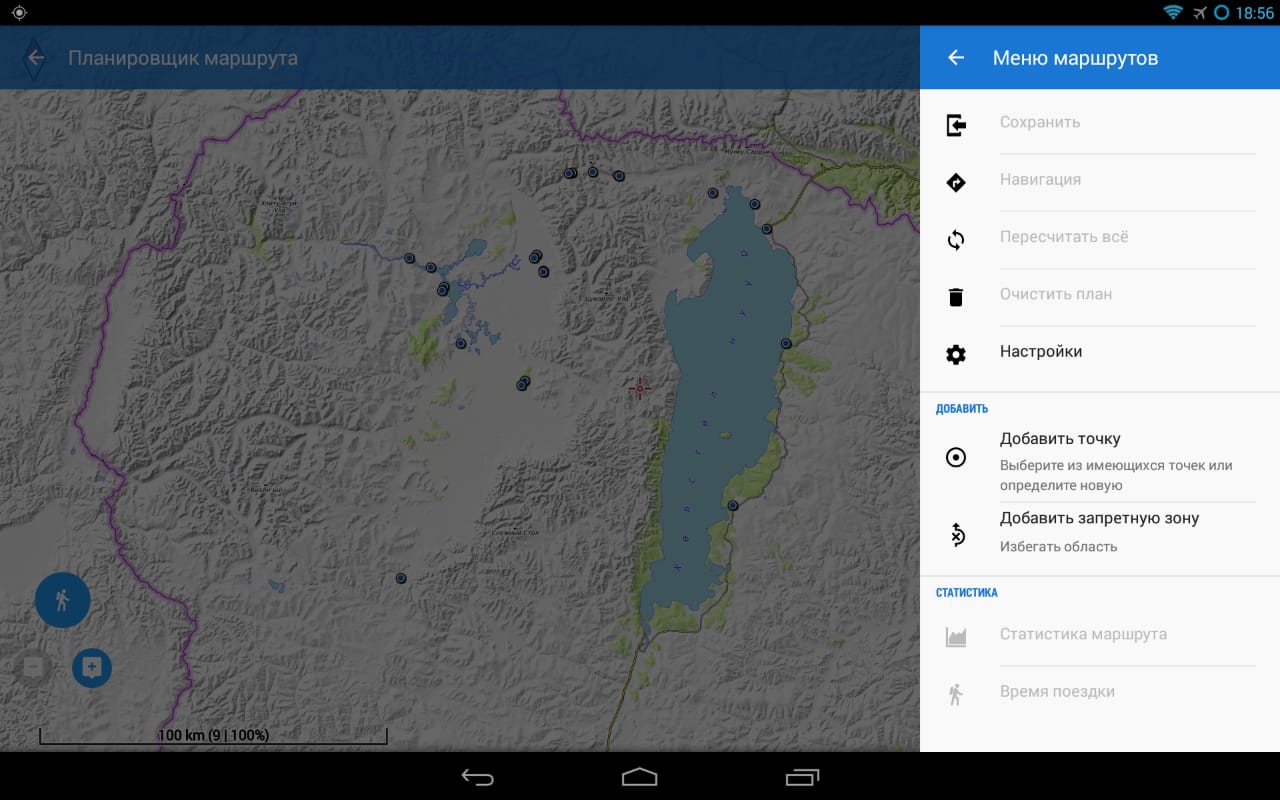Select the Добавить точку menu entry

(1060, 439)
